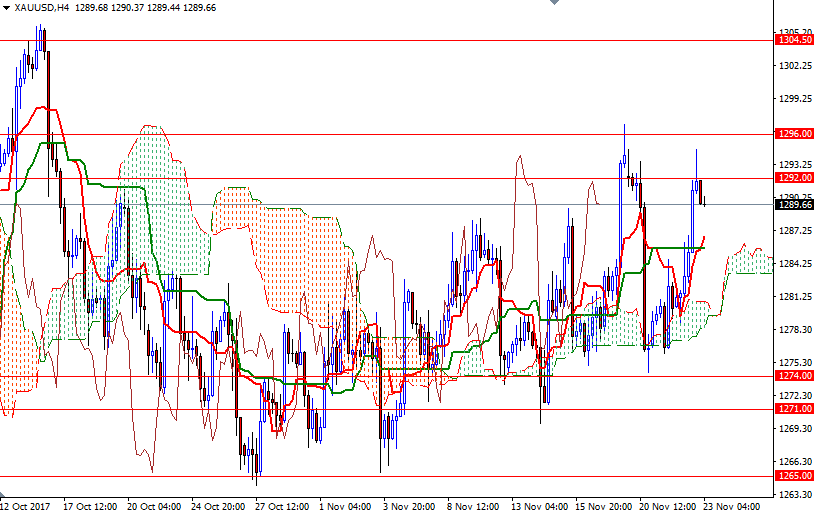Viewport: 814px width, 514px height.
Task: Click the 12 Oct 2017 date label
Action: (x=26, y=506)
